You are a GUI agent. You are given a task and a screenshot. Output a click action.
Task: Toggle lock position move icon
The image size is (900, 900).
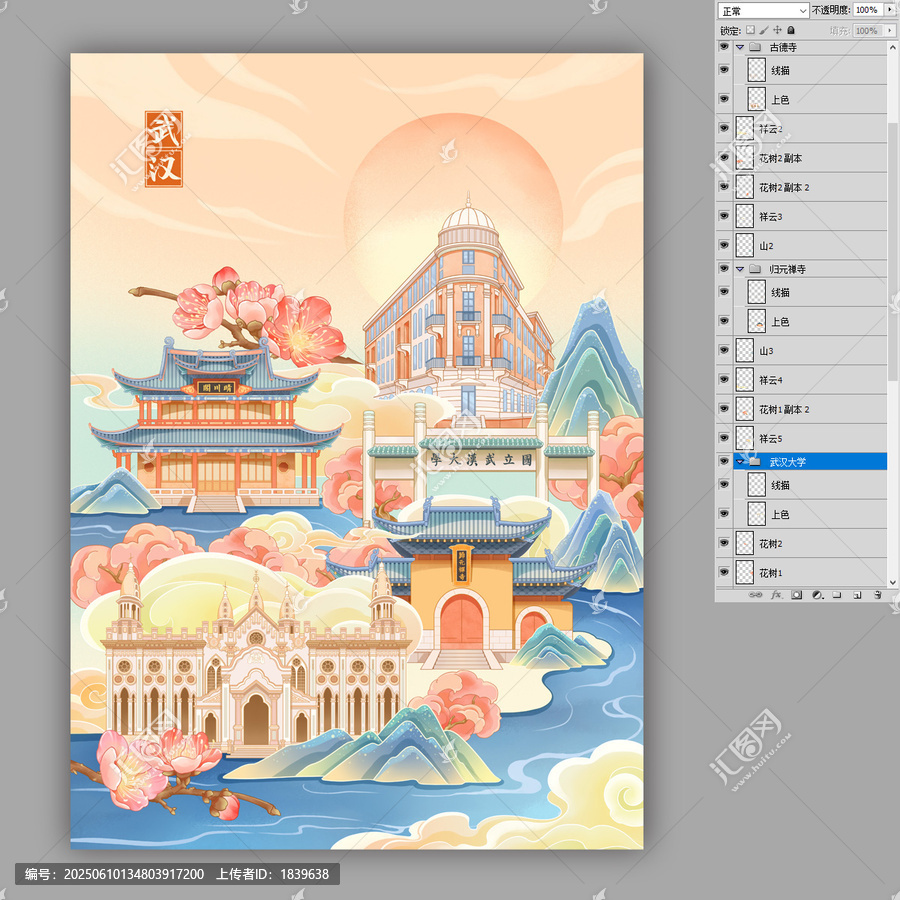coord(777,30)
